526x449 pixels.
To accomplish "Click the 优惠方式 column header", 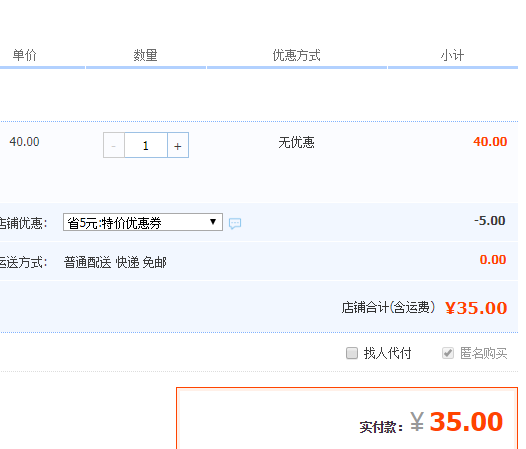I will [x=297, y=55].
